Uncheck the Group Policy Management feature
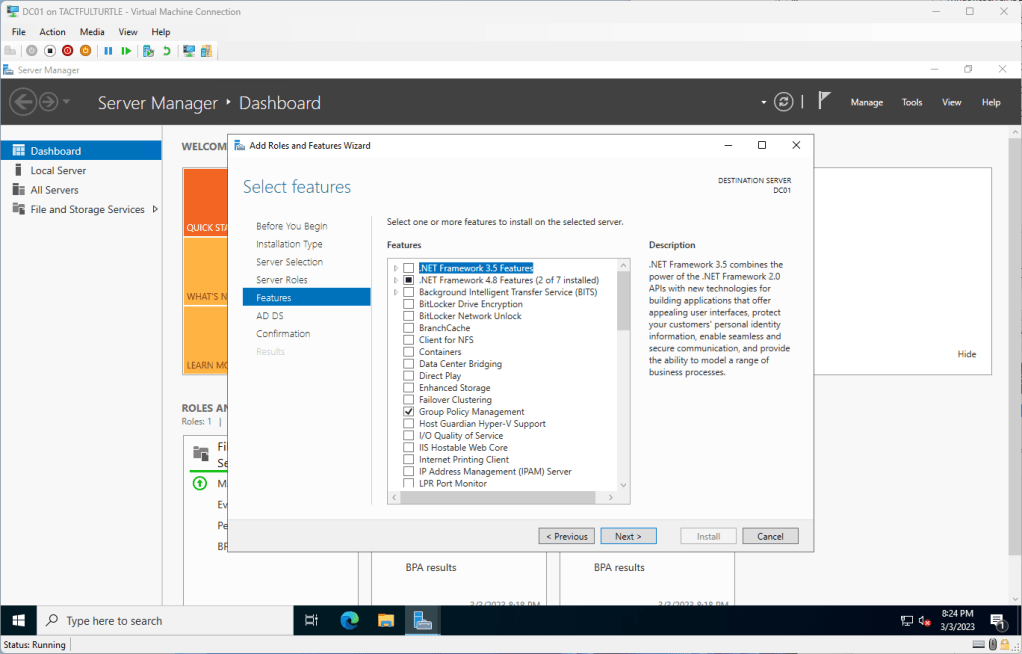The width and height of the screenshot is (1022, 654). tap(408, 412)
